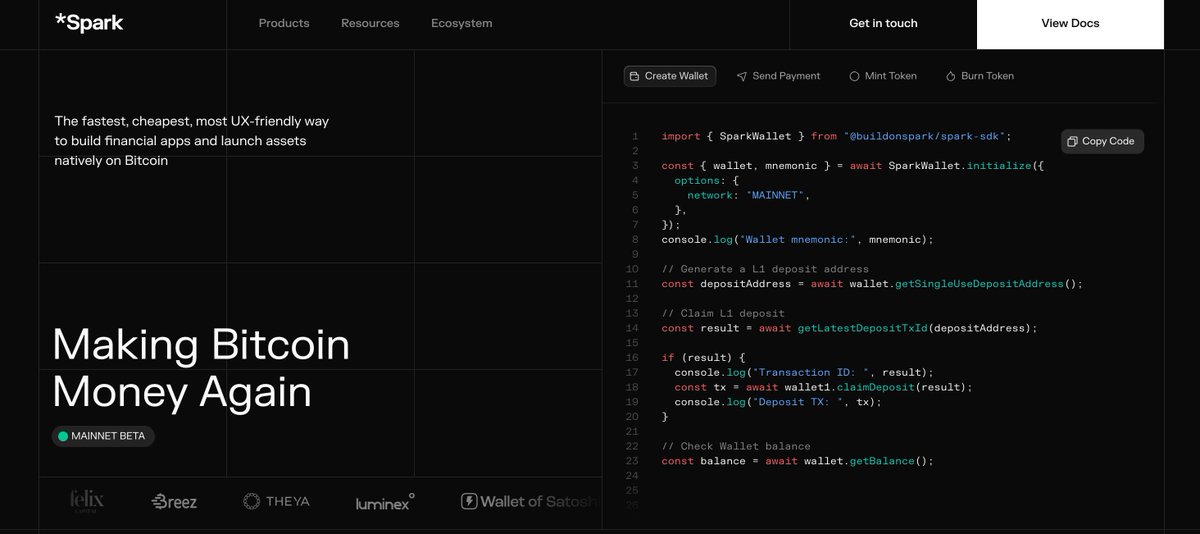Click the copy icon in Copy Code
The height and width of the screenshot is (534, 1200).
(1072, 141)
